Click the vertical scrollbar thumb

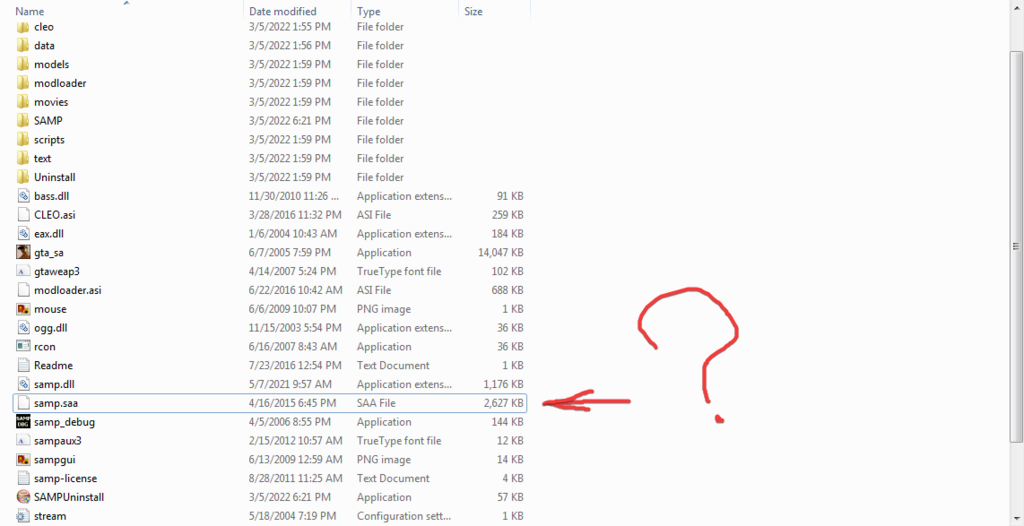point(1016,245)
